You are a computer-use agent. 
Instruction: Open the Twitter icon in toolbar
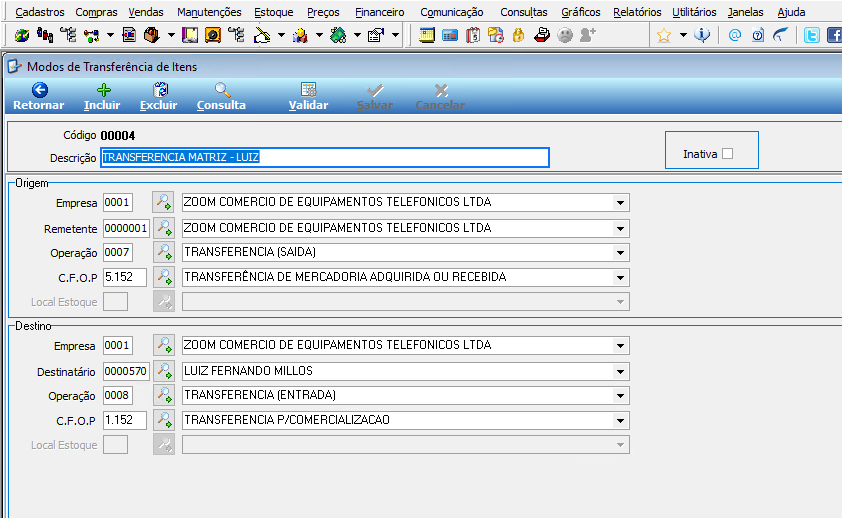point(811,35)
